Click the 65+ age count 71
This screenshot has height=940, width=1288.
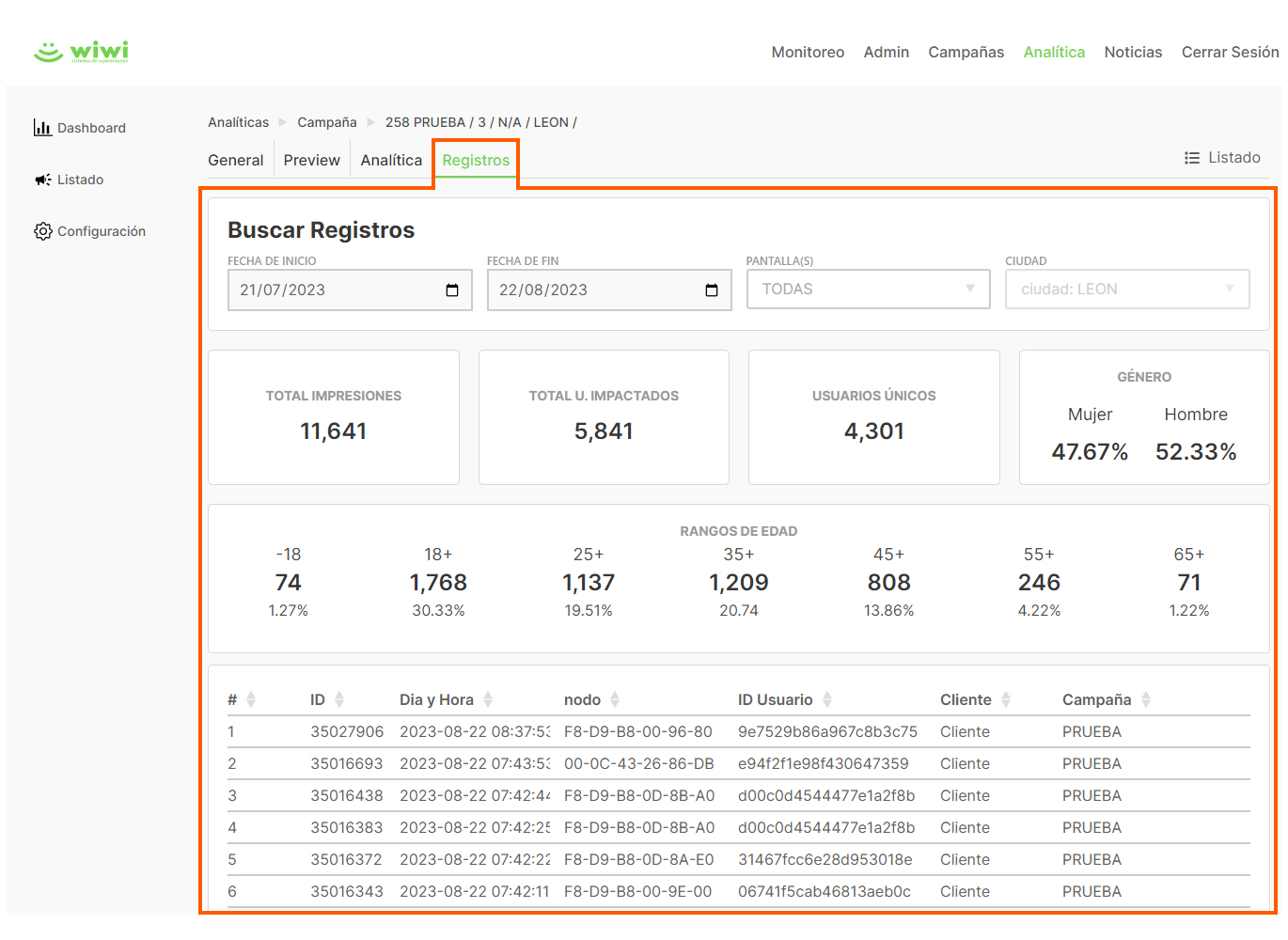click(x=1189, y=583)
